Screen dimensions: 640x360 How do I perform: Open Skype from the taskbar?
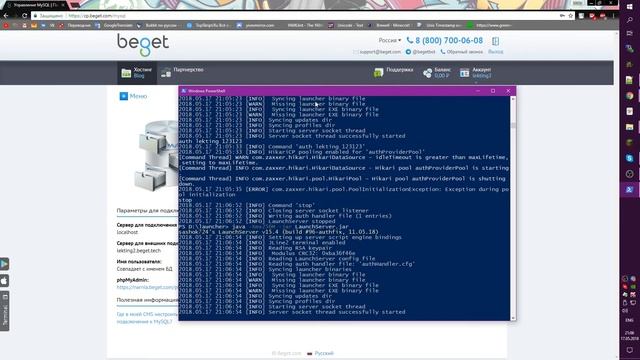[629, 158]
